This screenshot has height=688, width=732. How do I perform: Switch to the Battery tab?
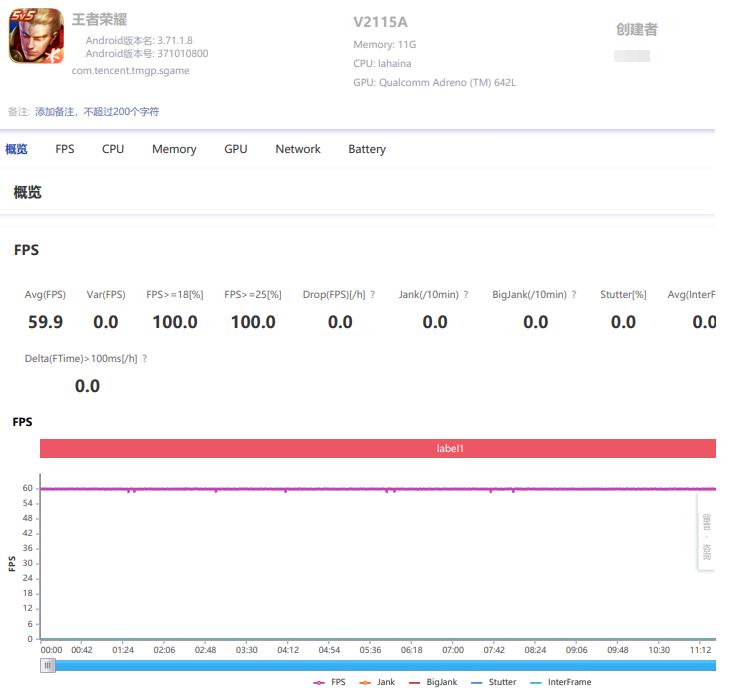[x=367, y=149]
